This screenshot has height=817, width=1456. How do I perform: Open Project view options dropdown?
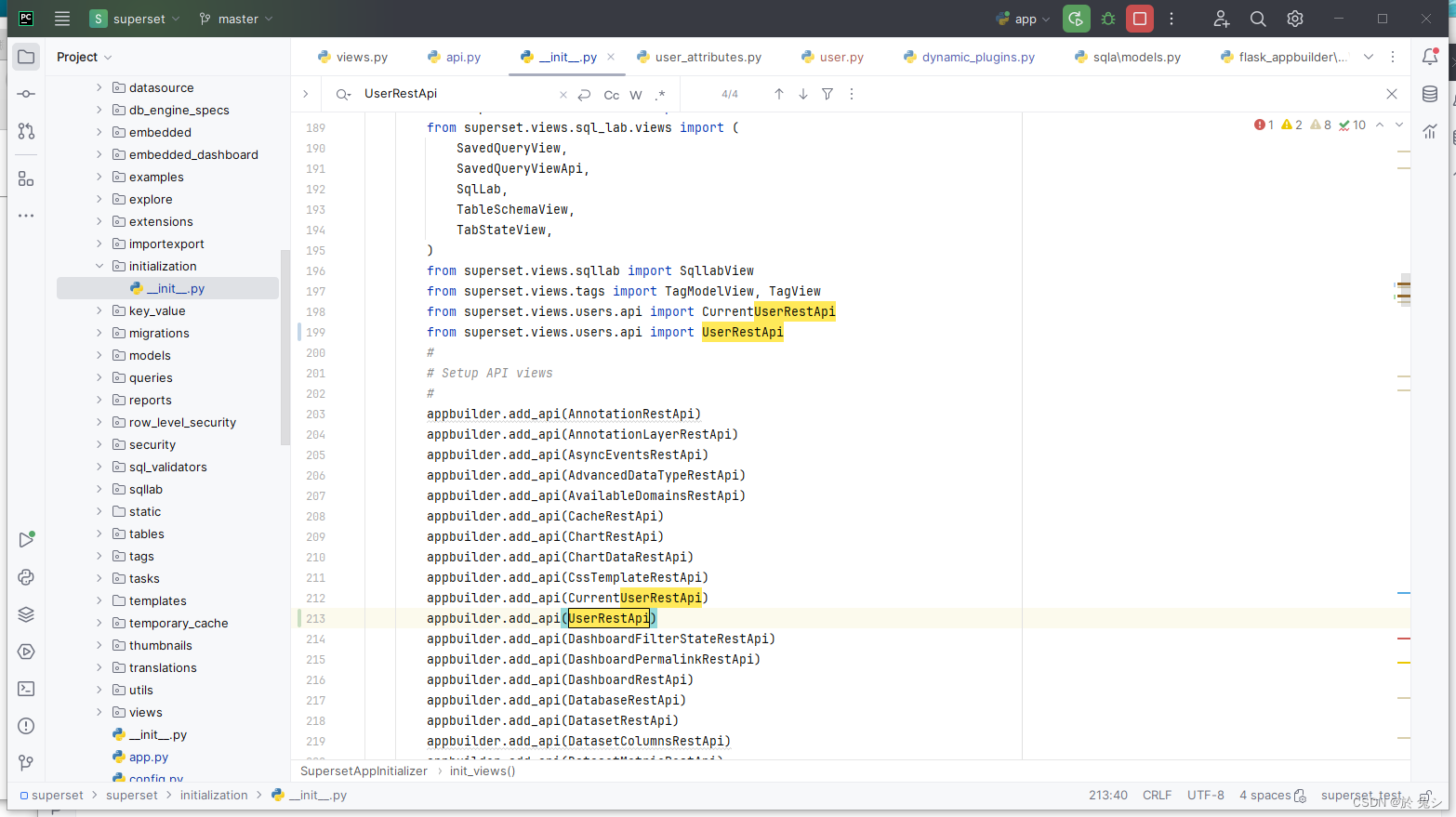[x=85, y=57]
